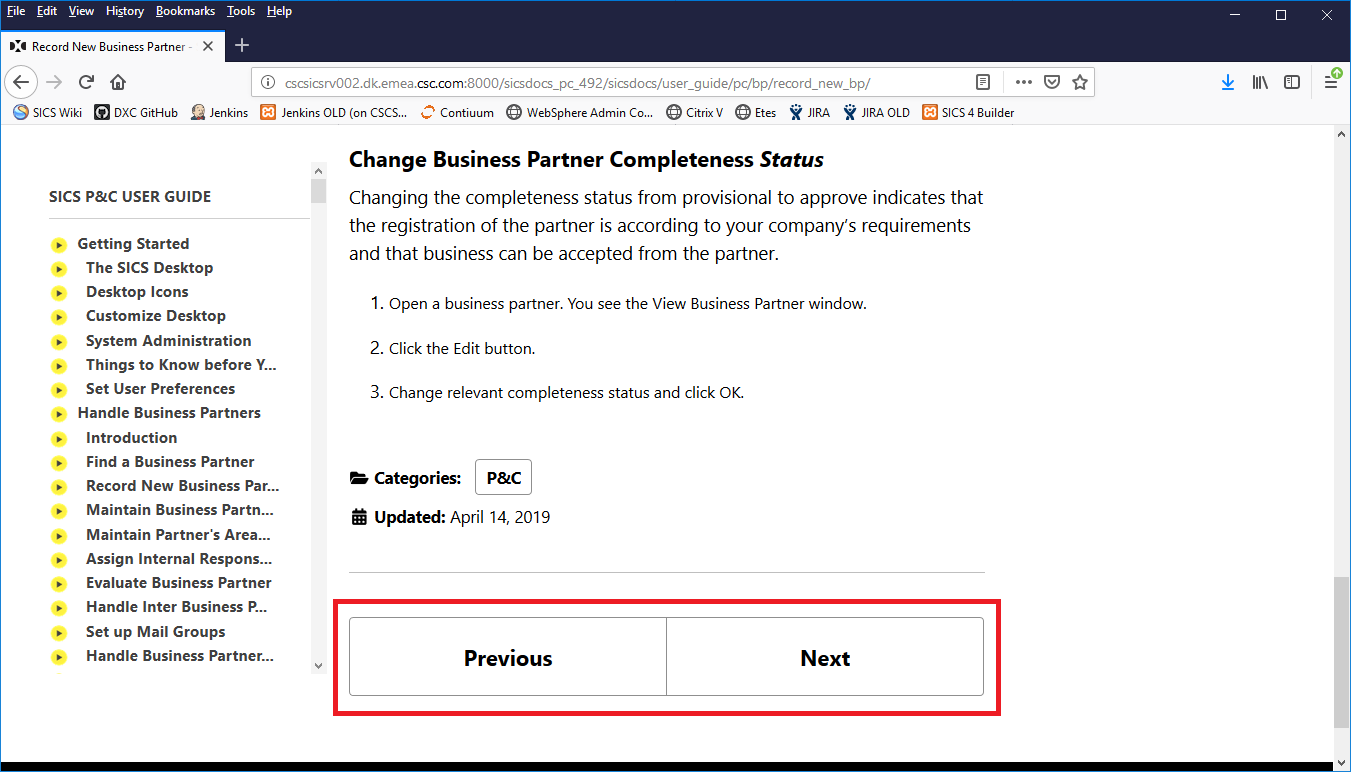Screen dimensions: 1351x772
Task: Reload the current page
Action: (86, 82)
